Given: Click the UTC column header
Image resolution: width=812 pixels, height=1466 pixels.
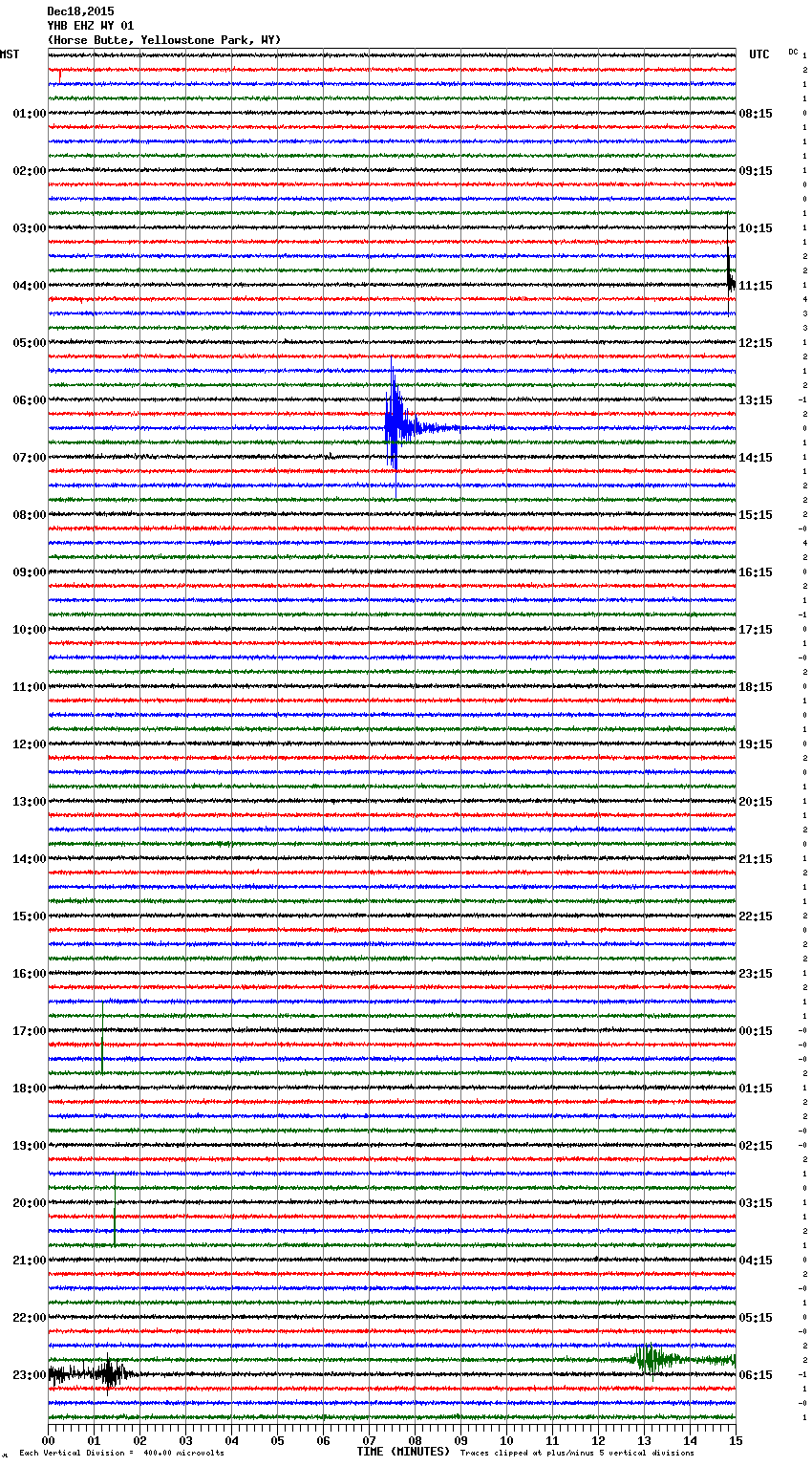Looking at the screenshot, I should 759,54.
